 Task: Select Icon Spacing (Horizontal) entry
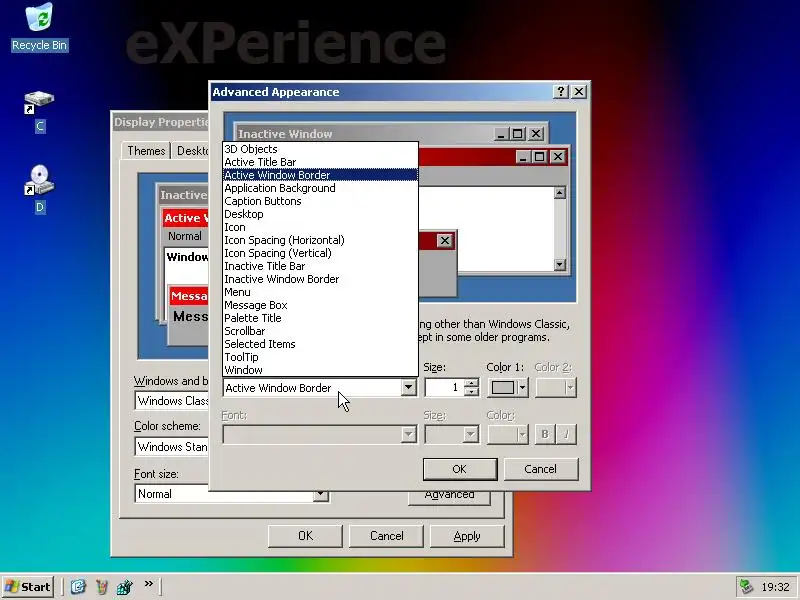[x=320, y=240]
